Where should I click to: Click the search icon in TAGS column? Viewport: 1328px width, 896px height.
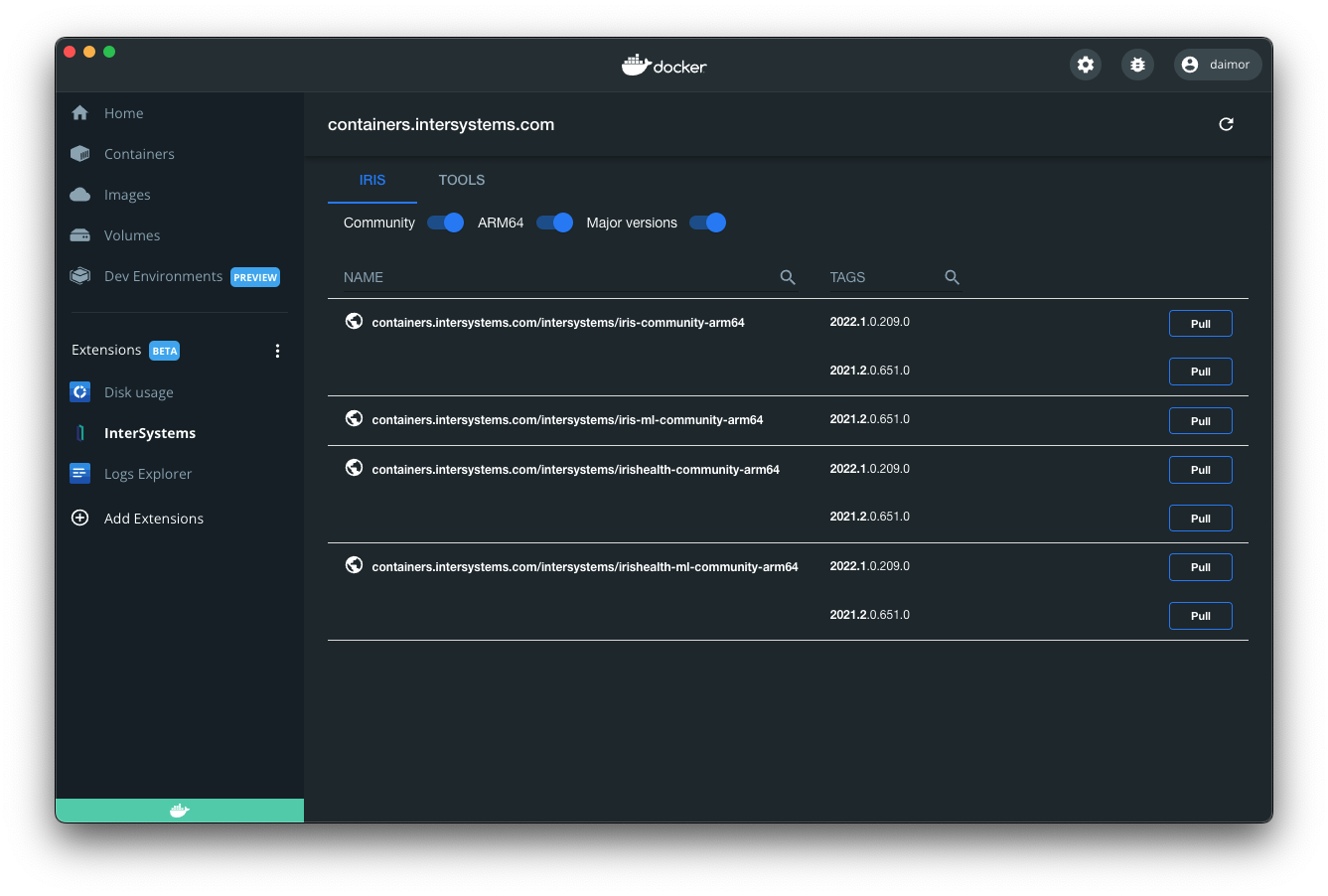(x=952, y=277)
